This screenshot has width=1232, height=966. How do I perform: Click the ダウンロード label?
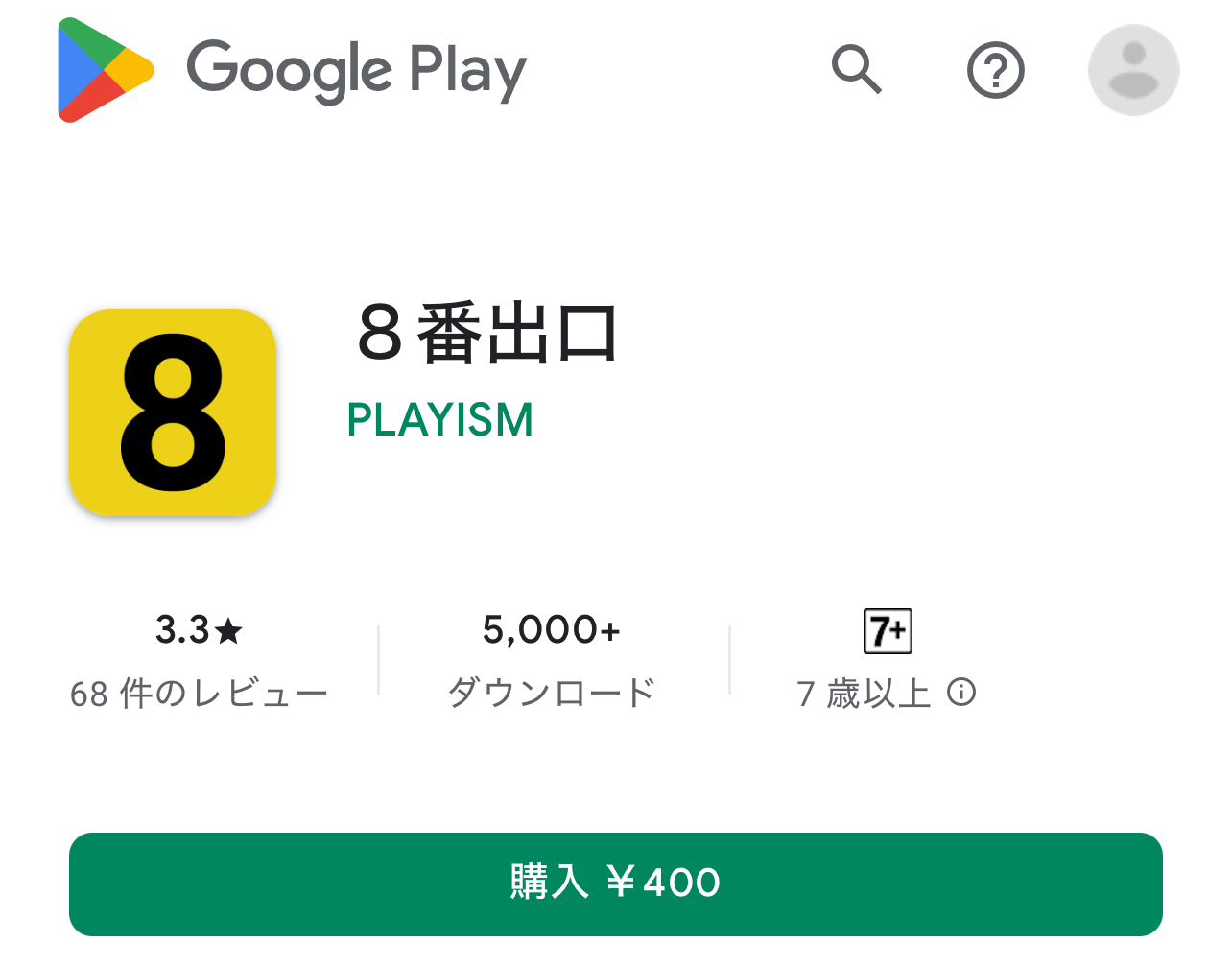pyautogui.click(x=551, y=691)
